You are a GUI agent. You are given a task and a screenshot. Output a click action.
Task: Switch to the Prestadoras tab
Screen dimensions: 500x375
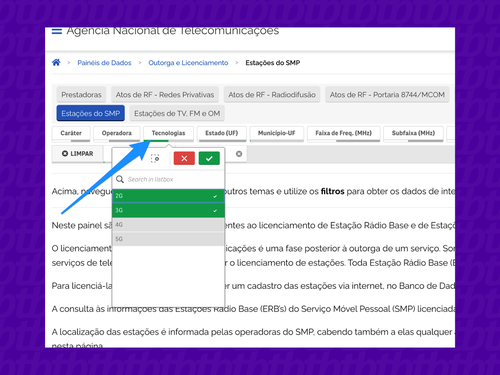81,95
